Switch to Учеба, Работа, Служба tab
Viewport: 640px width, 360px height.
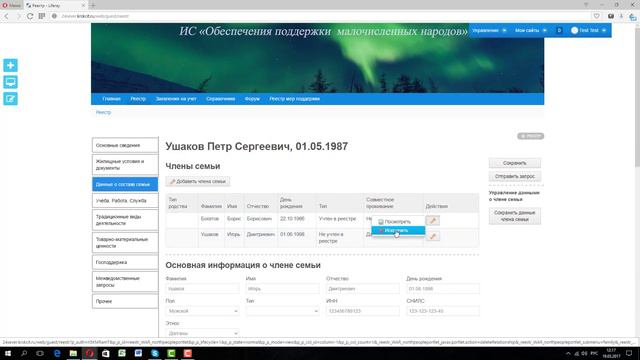tap(125, 201)
